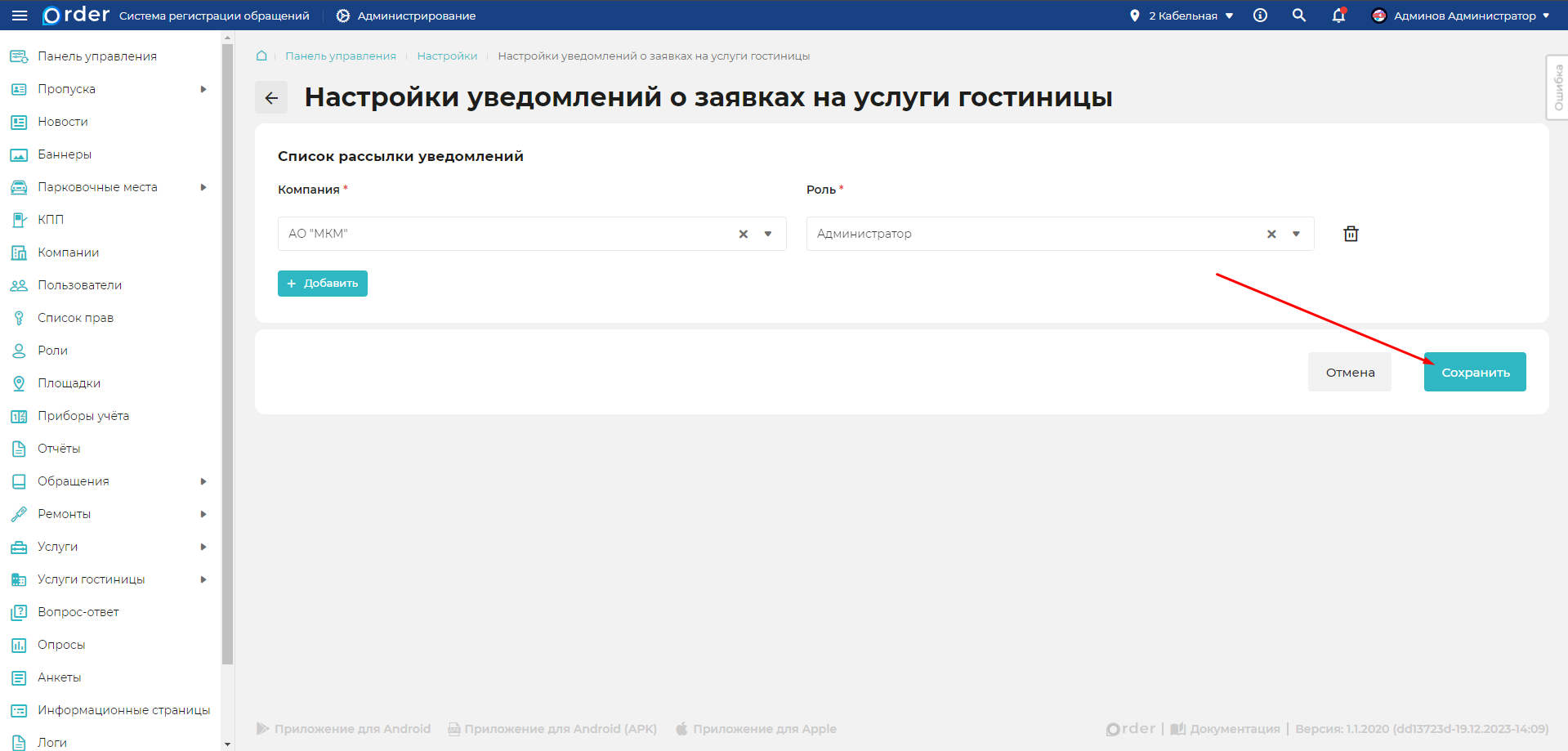
Task: Click Настройки in the breadcrumb trail
Action: (447, 56)
